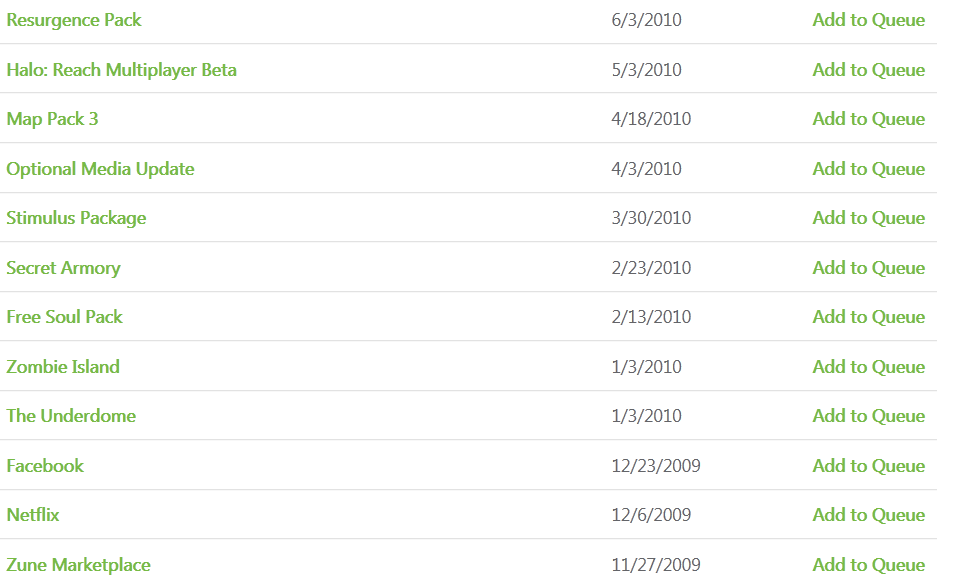
Task: Add Map Pack 3 to queue
Action: coord(868,119)
